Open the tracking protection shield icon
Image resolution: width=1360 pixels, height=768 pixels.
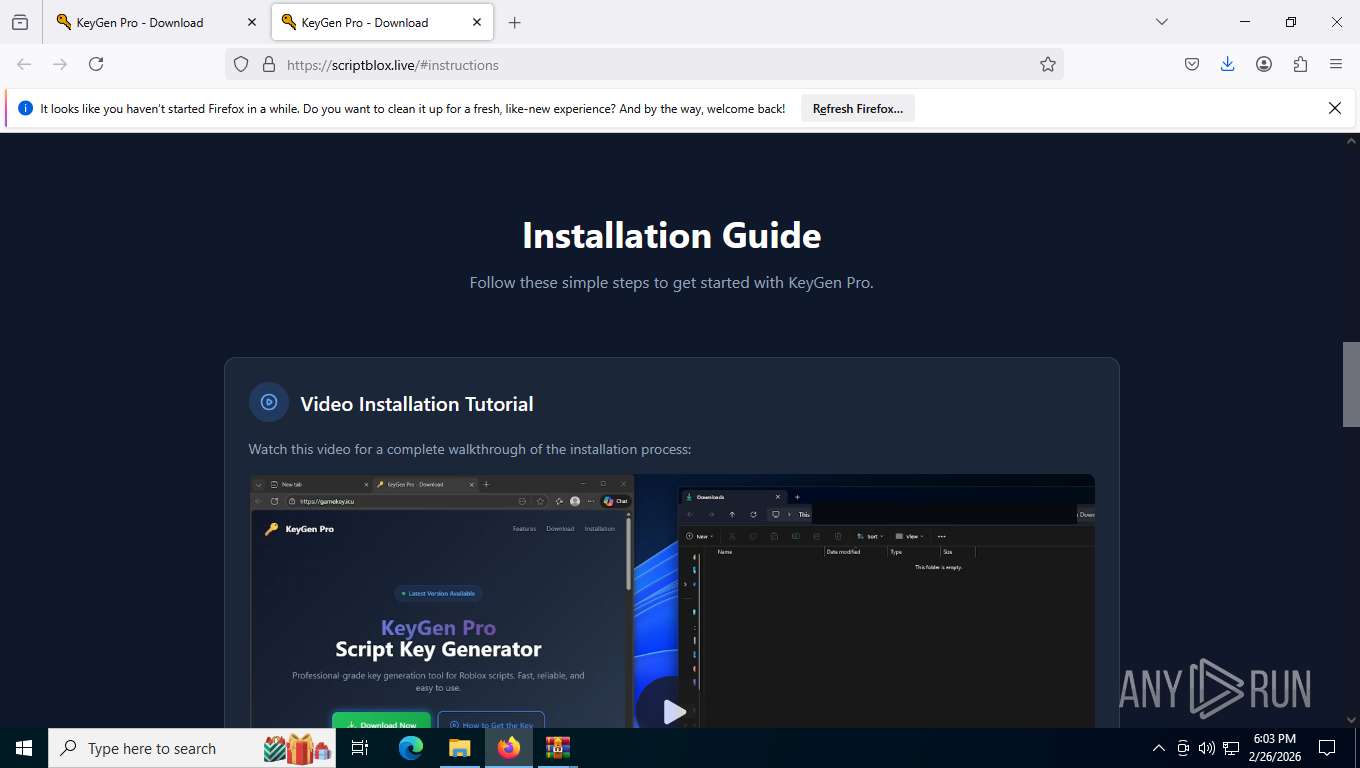coord(241,64)
